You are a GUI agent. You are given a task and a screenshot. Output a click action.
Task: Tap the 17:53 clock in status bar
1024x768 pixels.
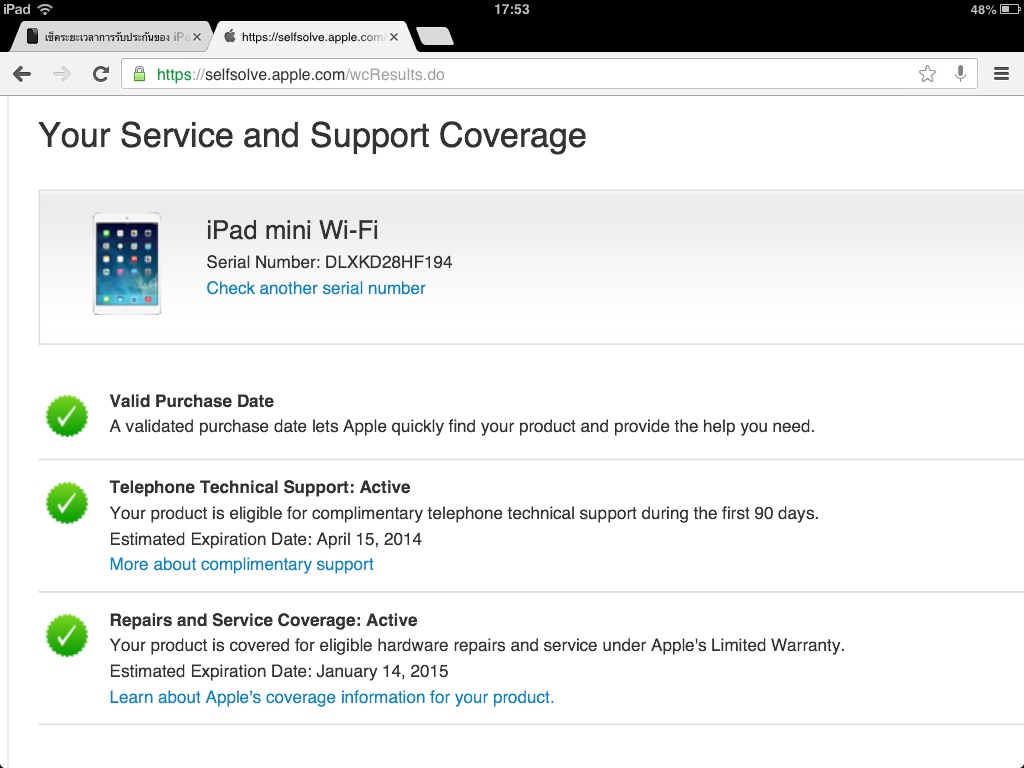511,9
